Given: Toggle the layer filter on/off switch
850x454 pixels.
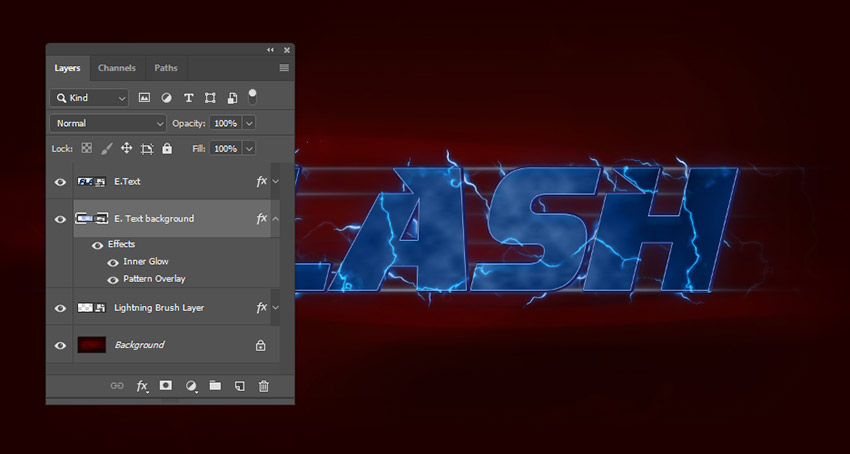Looking at the screenshot, I should click(253, 96).
